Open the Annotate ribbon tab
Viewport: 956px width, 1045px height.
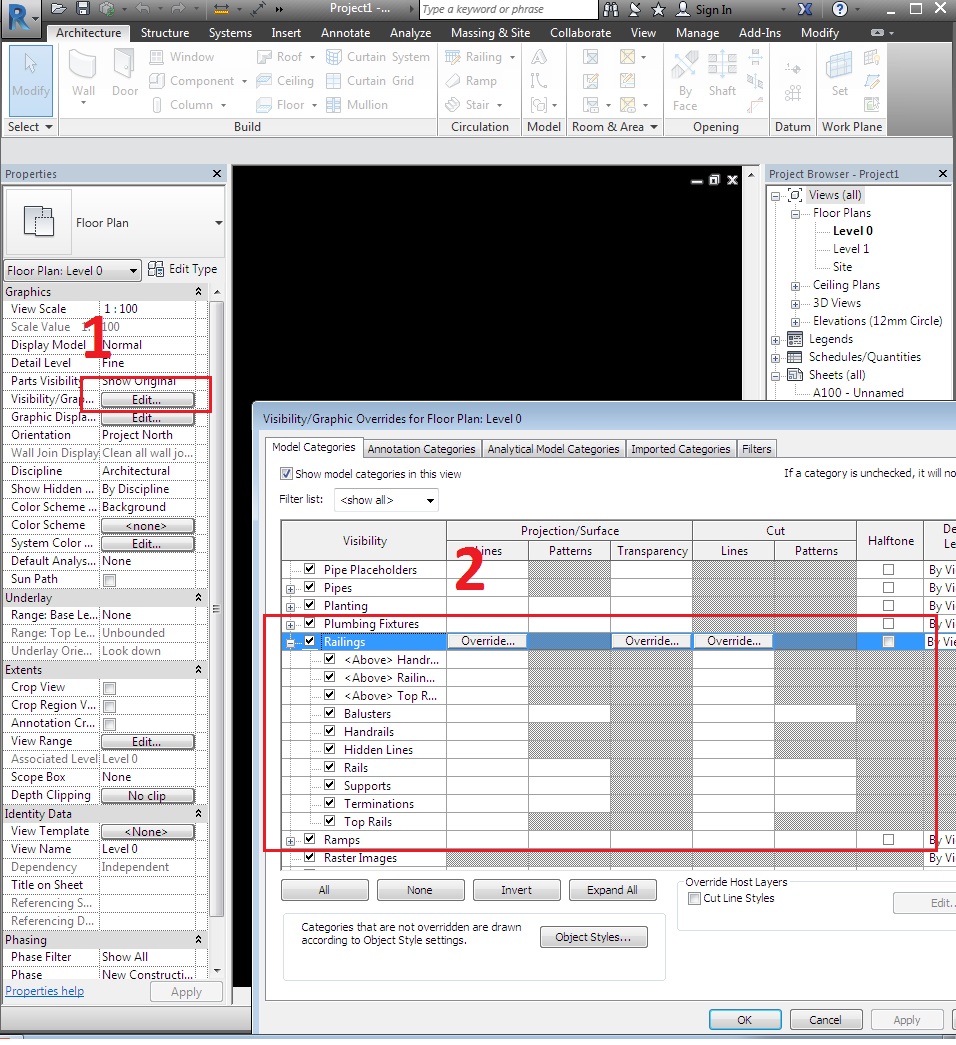tap(345, 33)
